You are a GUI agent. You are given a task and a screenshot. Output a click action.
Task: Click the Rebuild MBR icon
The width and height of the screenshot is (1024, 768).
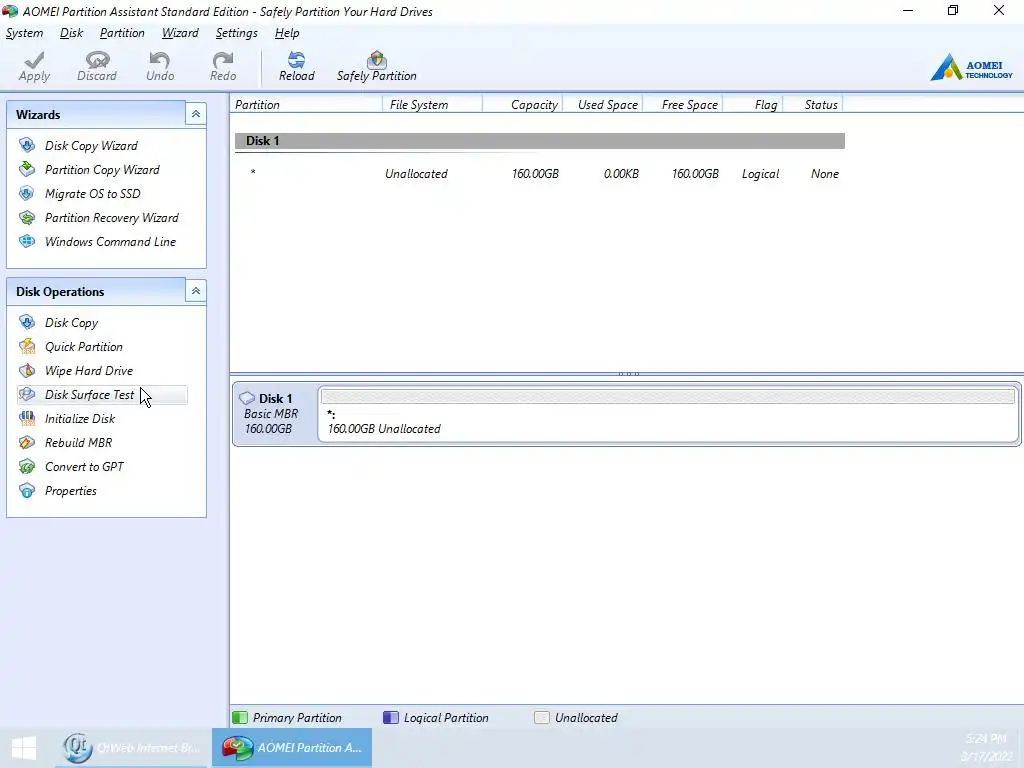pyautogui.click(x=27, y=443)
